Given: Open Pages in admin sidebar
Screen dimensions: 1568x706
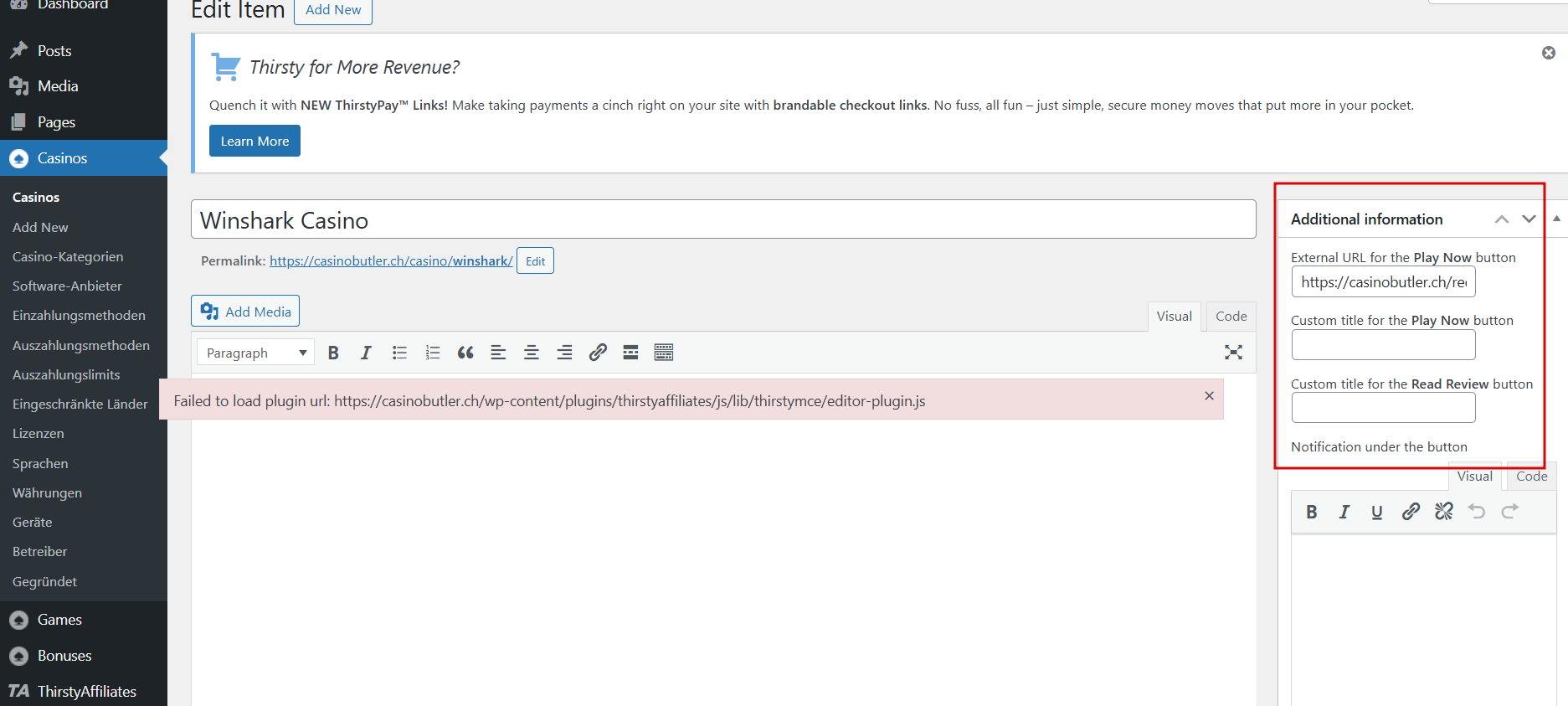Looking at the screenshot, I should pos(84,122).
